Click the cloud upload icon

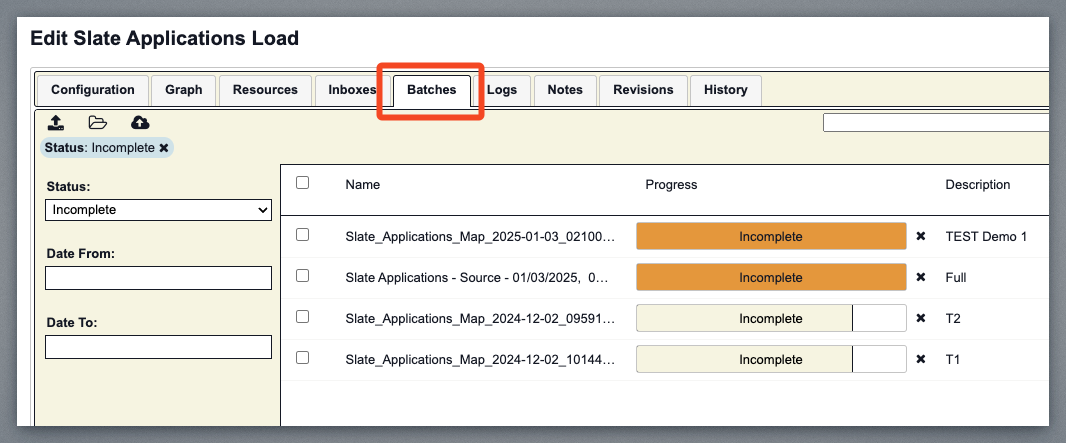point(140,123)
